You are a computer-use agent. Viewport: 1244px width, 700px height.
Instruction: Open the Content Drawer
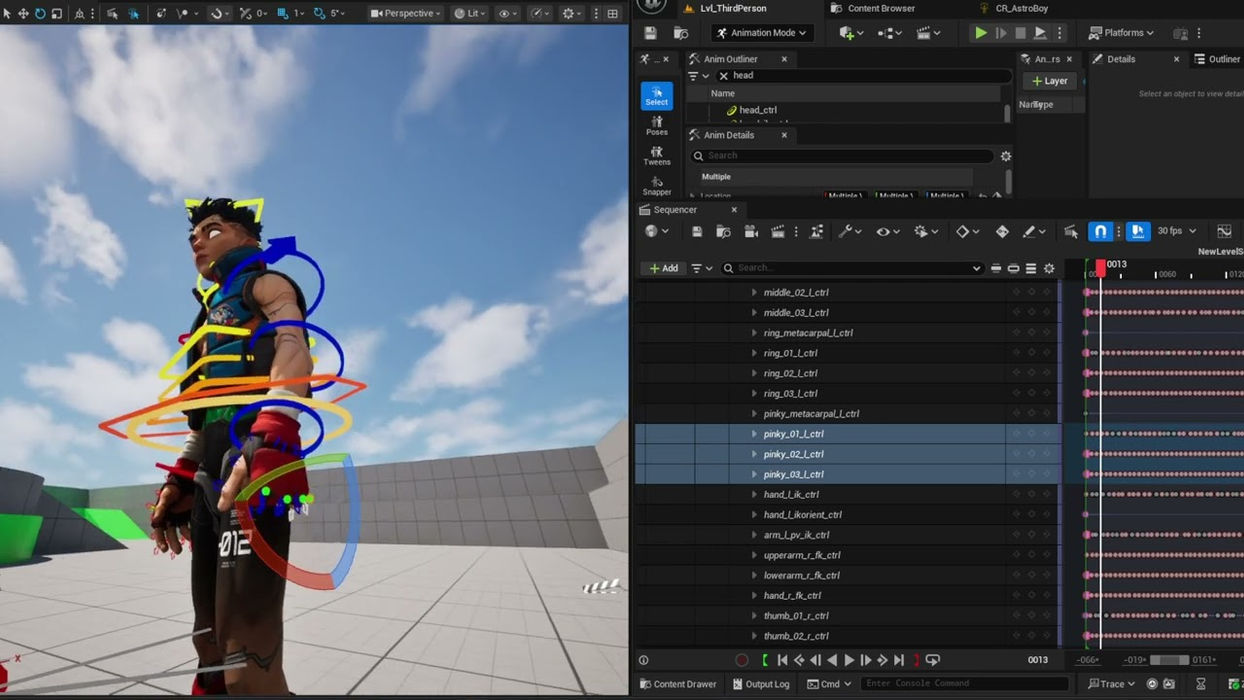click(x=677, y=684)
